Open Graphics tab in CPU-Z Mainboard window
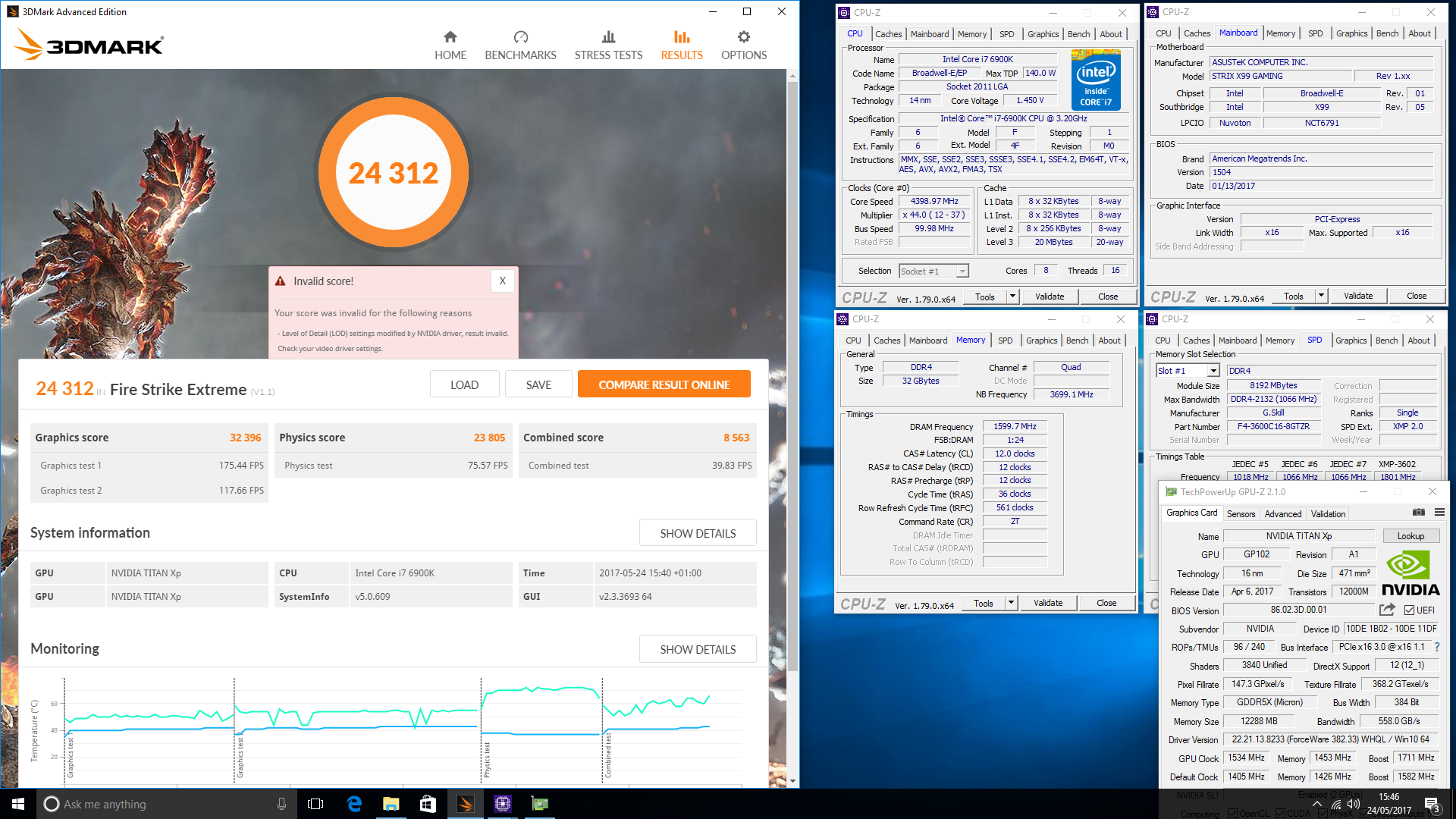The width and height of the screenshot is (1456, 819). pos(1351,33)
